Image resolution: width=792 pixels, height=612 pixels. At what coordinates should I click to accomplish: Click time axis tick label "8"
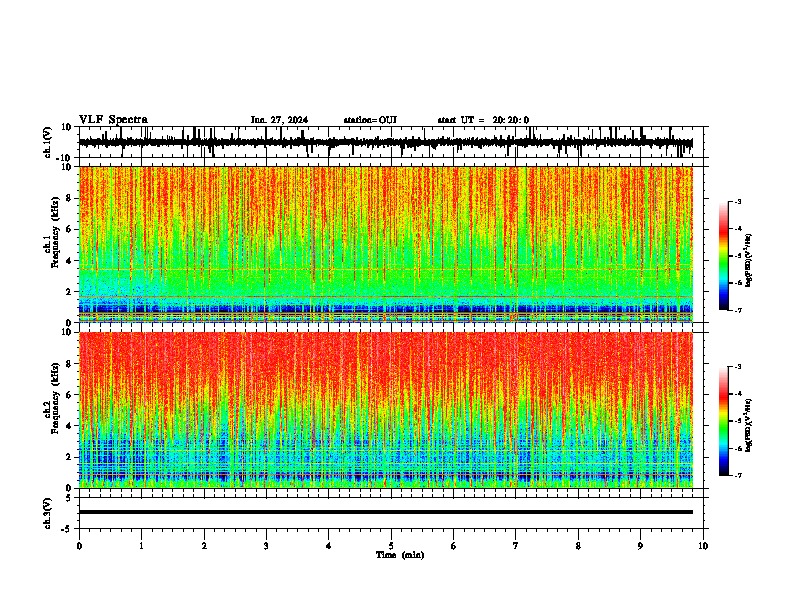(x=578, y=546)
